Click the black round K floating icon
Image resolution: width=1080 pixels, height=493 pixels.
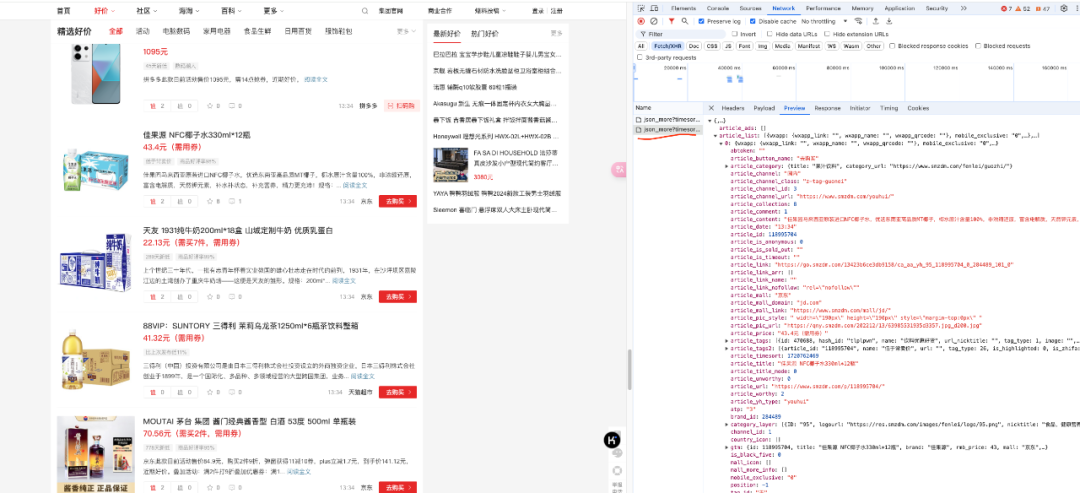(x=612, y=439)
